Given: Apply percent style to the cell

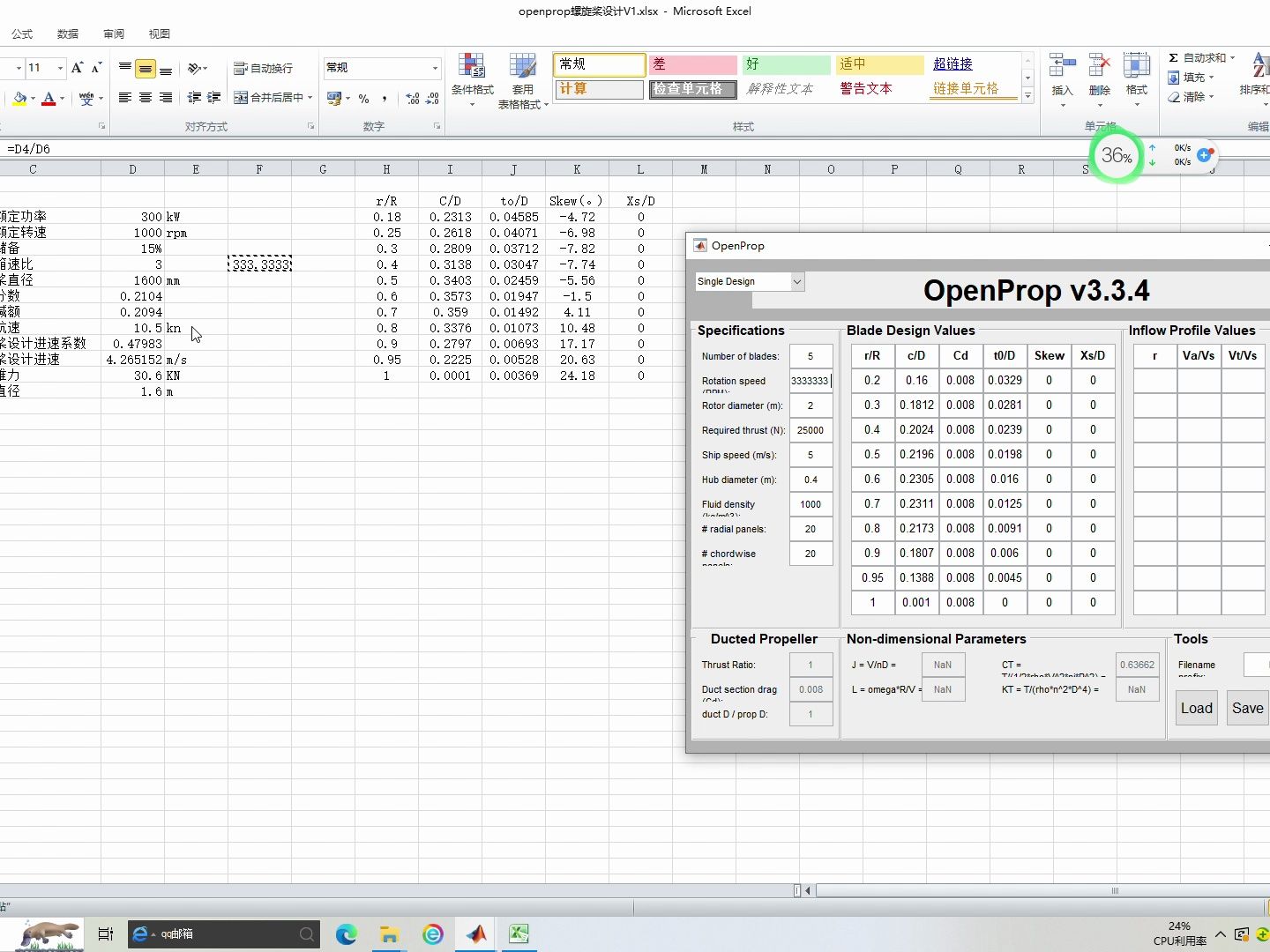Looking at the screenshot, I should (364, 98).
